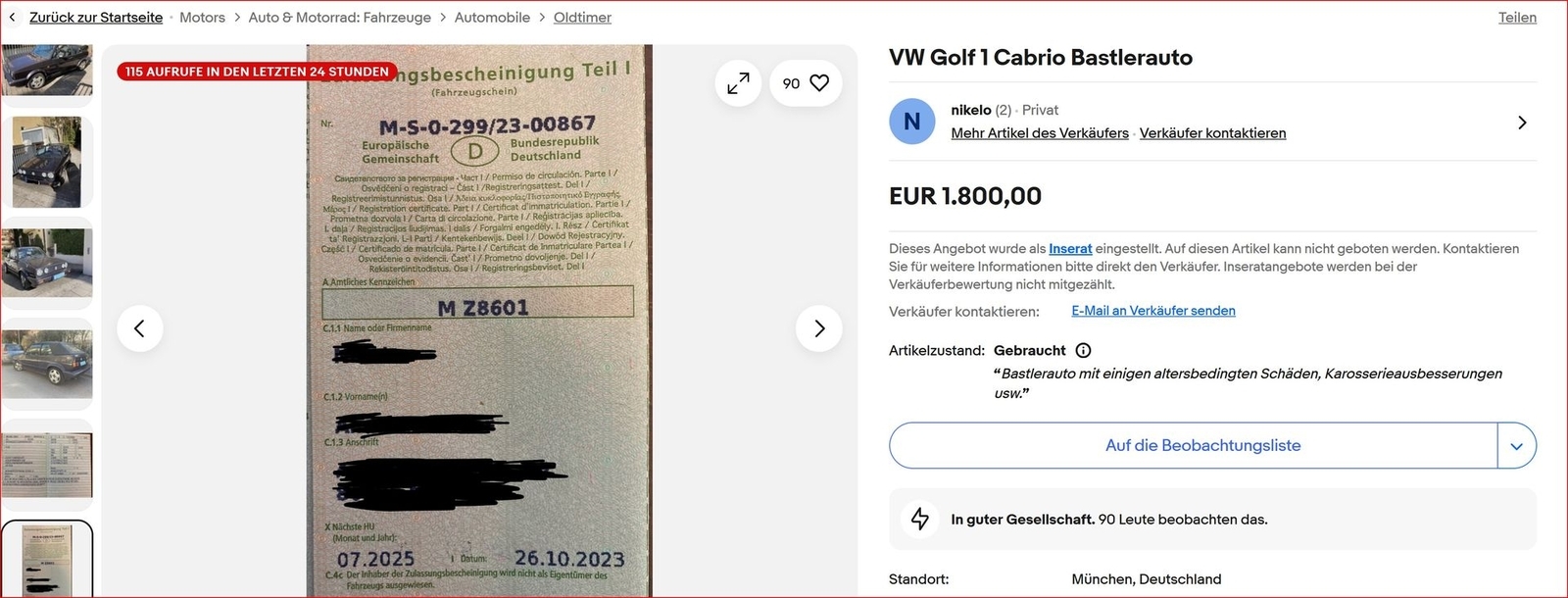Screen dimensions: 1568x598
Task: Click the seller avatar letter N
Action: pyautogui.click(x=912, y=122)
